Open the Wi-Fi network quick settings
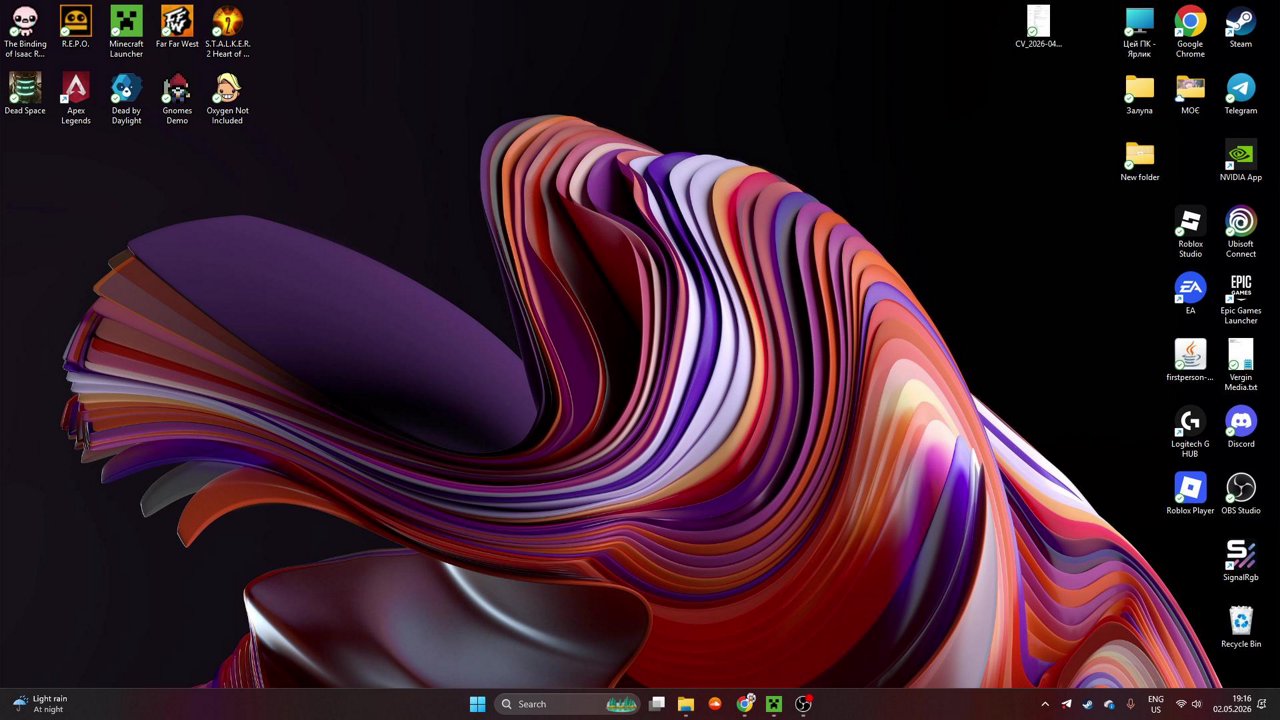 coord(1181,704)
